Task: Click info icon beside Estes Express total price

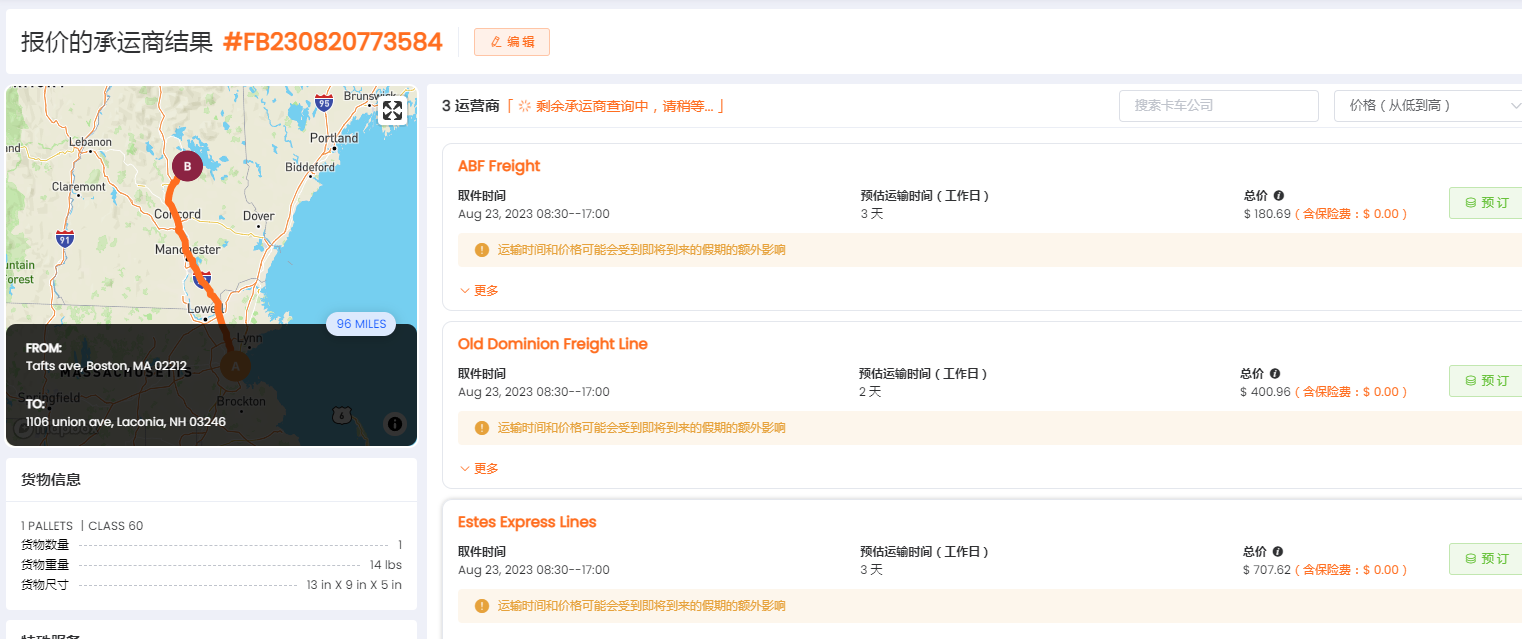Action: (x=1277, y=552)
